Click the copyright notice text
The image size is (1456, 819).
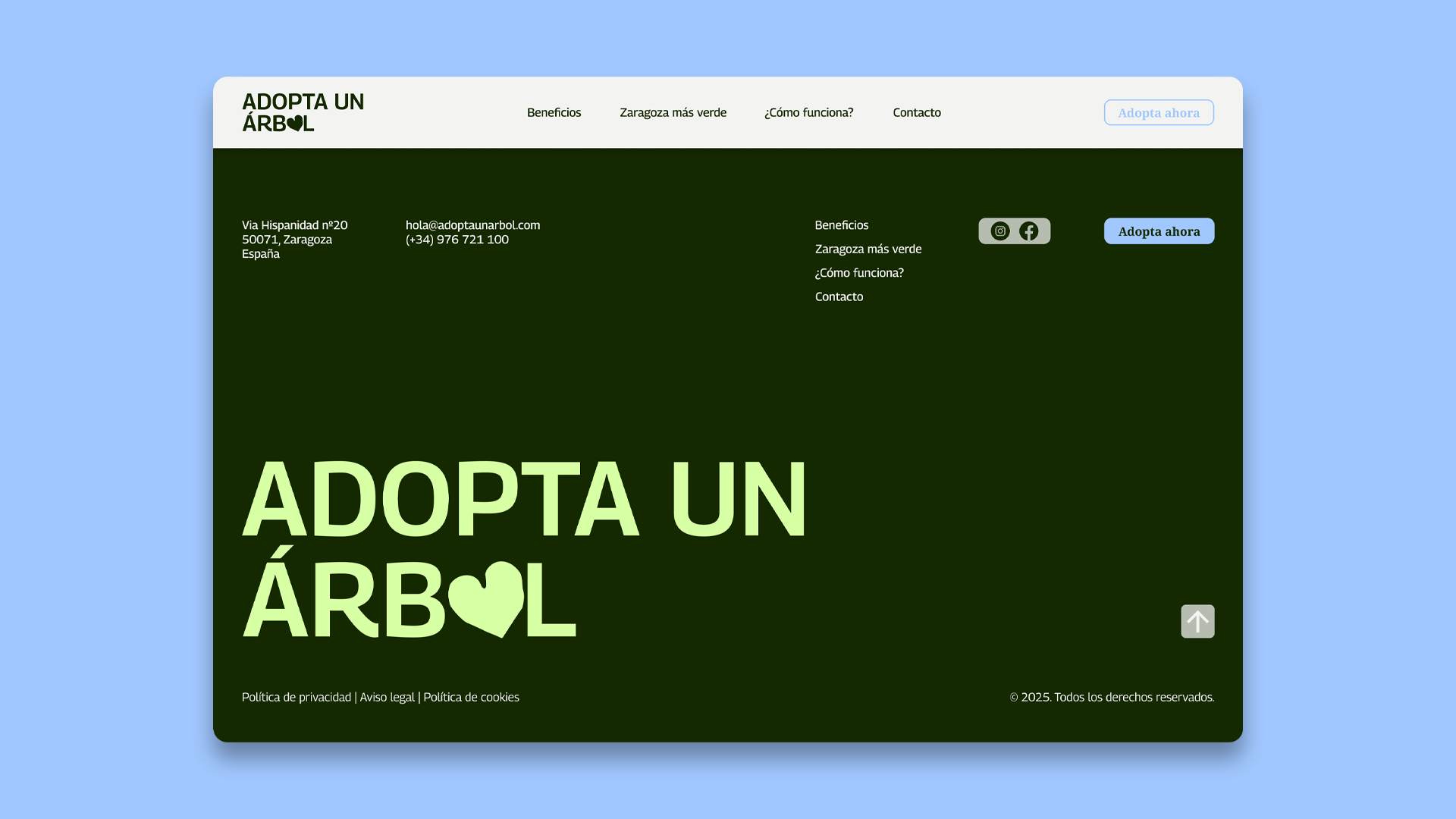coord(1112,697)
